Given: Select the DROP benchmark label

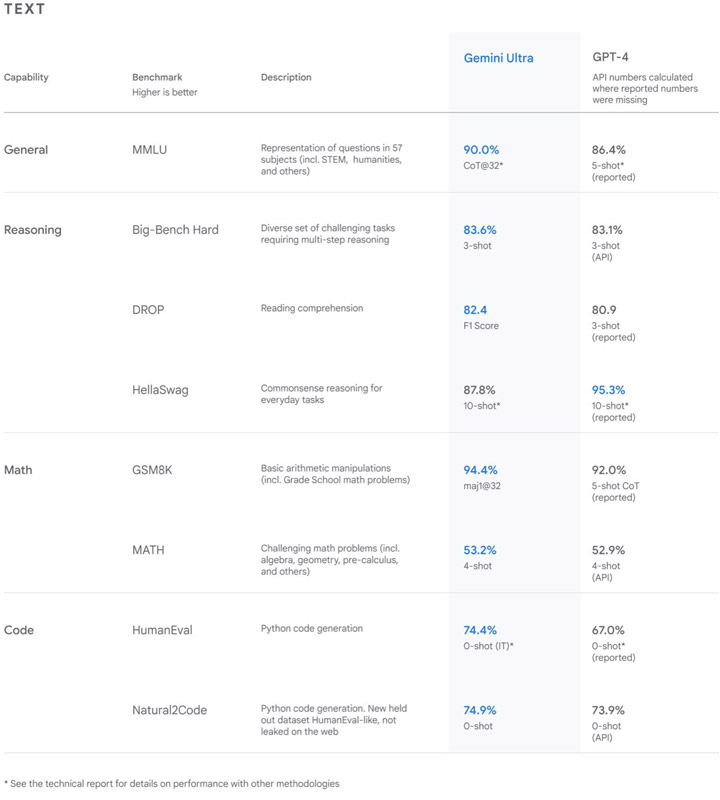Looking at the screenshot, I should [x=148, y=310].
